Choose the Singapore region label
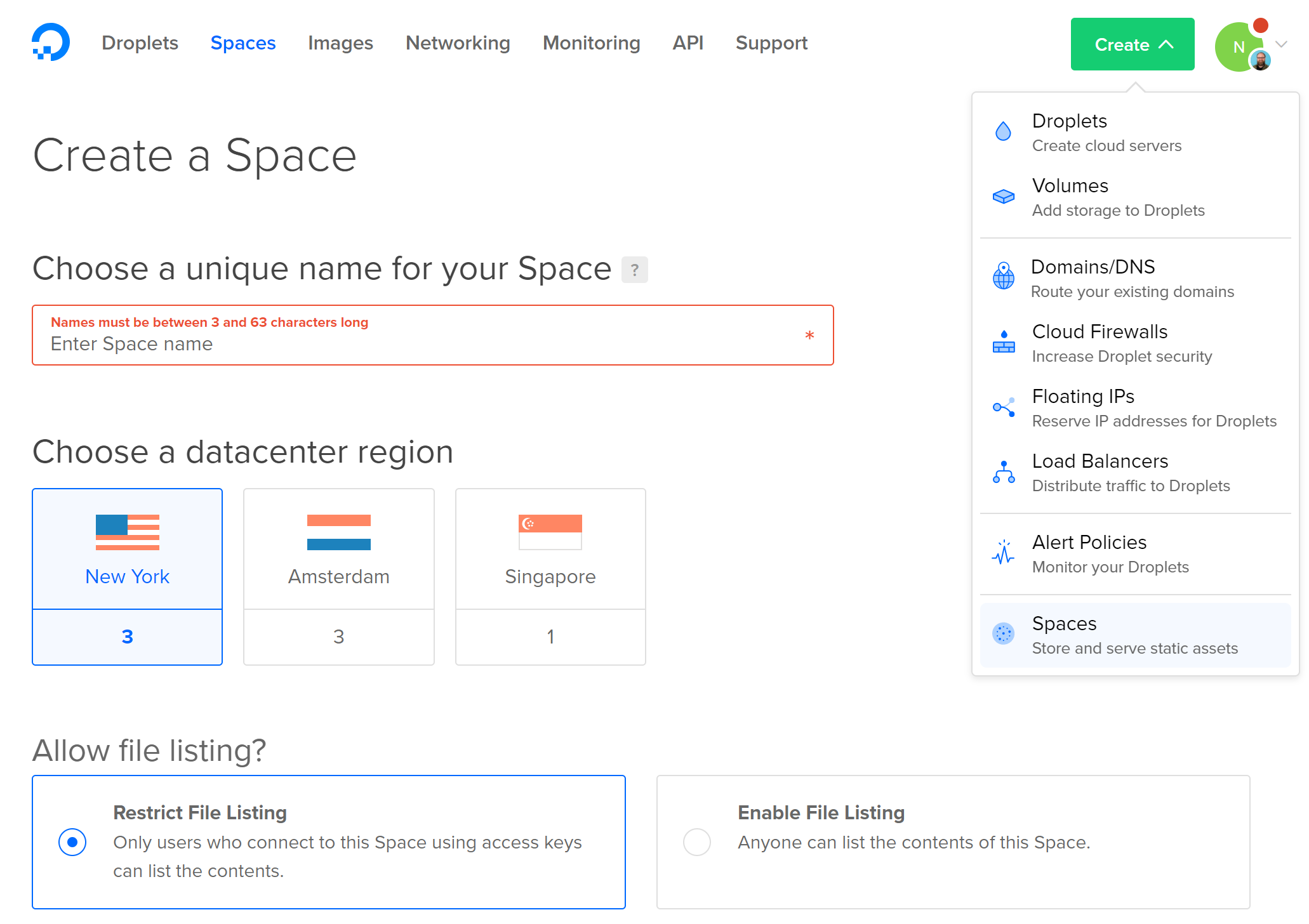This screenshot has width=1309, height=924. [550, 576]
